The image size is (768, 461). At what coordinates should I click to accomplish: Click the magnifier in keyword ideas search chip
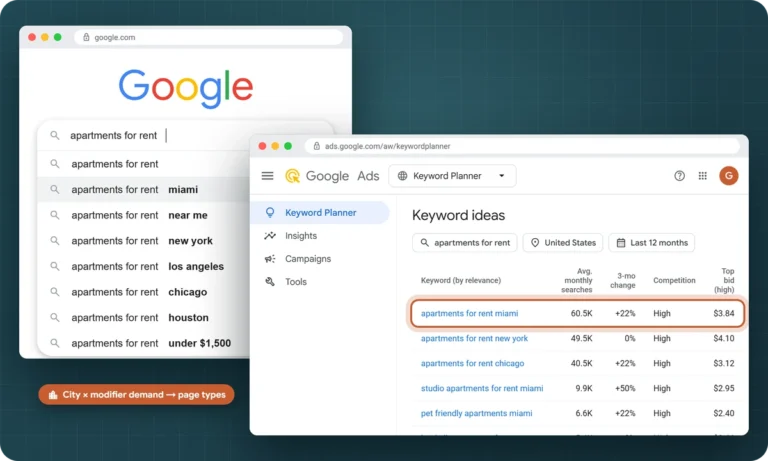point(425,243)
